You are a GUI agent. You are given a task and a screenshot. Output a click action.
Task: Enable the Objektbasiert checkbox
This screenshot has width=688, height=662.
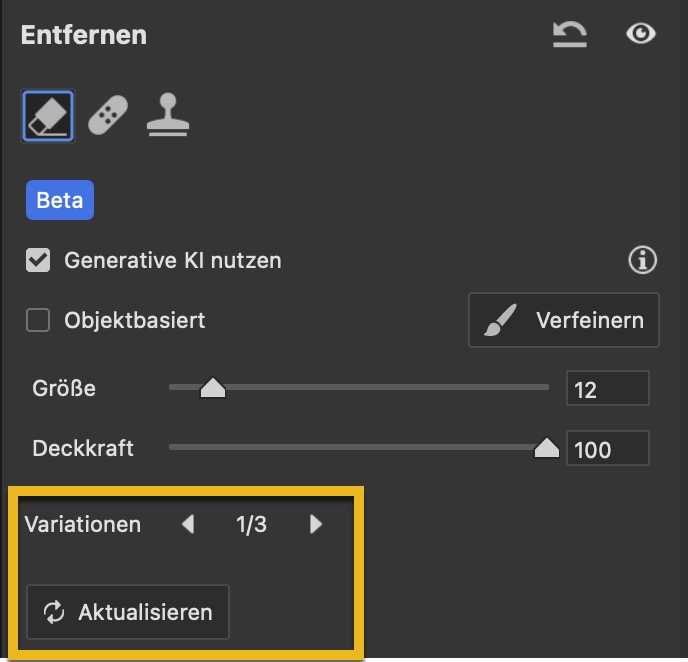click(38, 321)
